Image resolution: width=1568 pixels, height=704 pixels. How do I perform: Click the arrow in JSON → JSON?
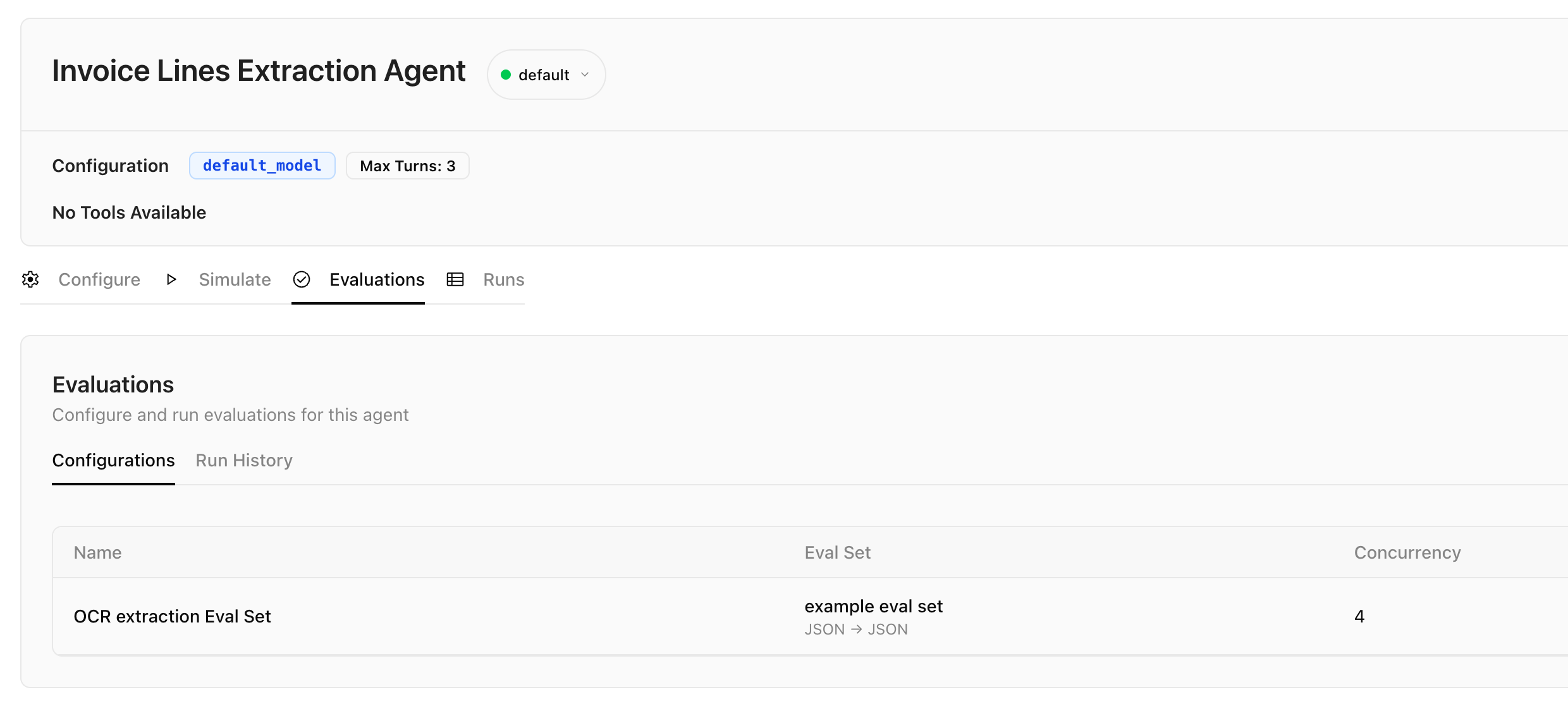(x=856, y=629)
